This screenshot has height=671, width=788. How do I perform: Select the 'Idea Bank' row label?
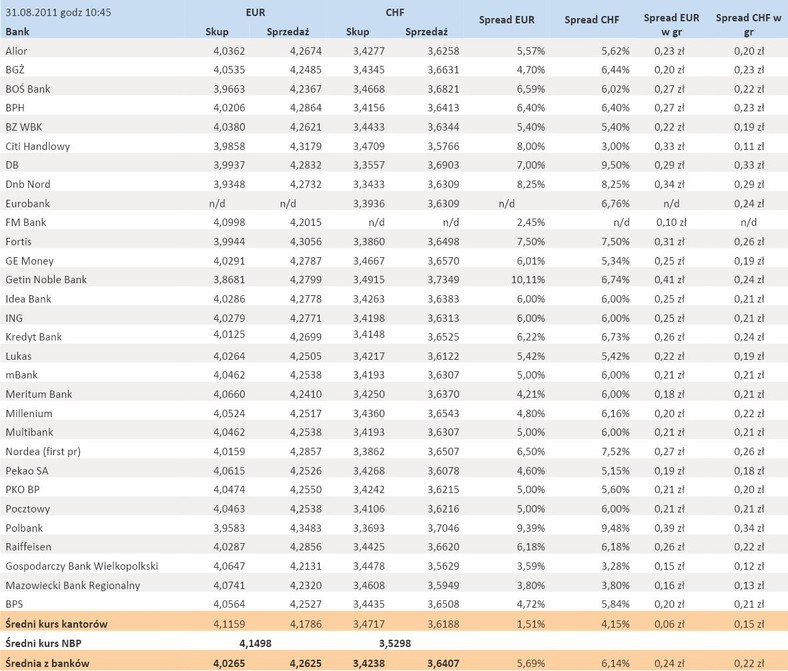[28, 299]
